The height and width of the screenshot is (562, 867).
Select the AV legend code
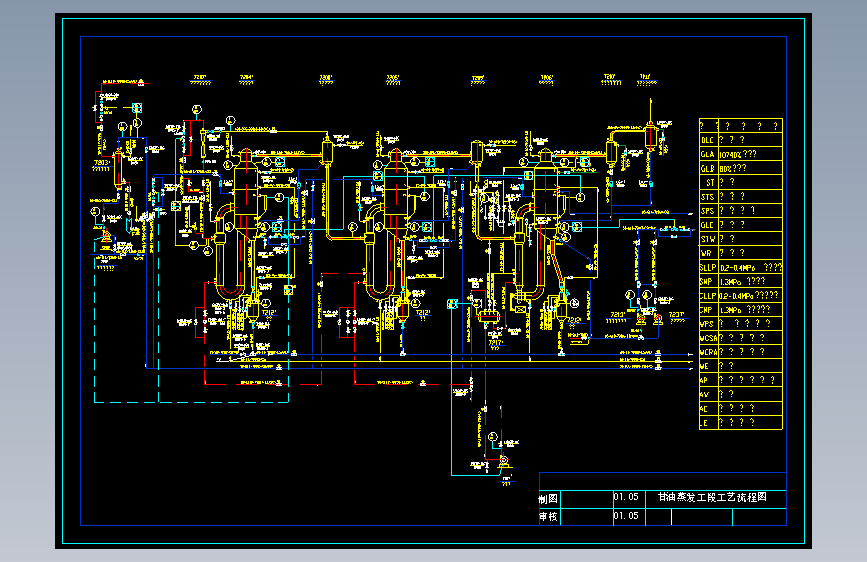click(704, 394)
